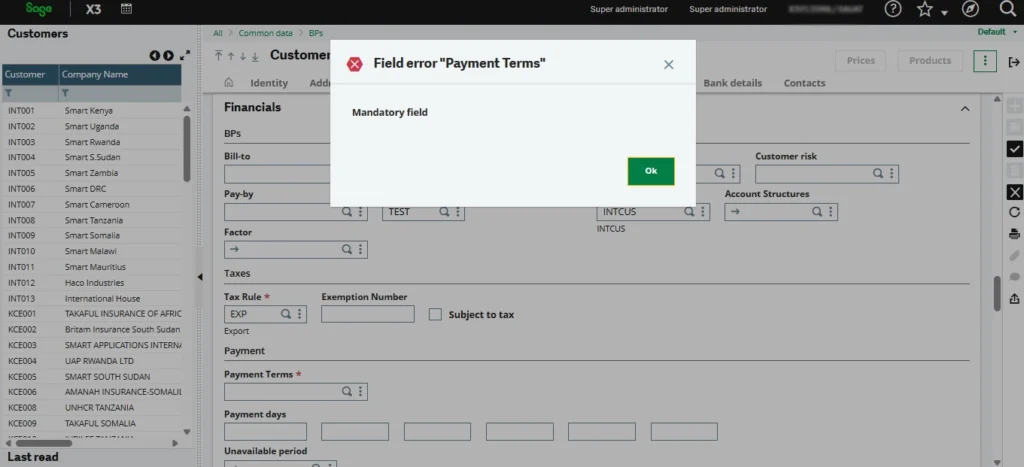Click the Prices button

tap(861, 61)
